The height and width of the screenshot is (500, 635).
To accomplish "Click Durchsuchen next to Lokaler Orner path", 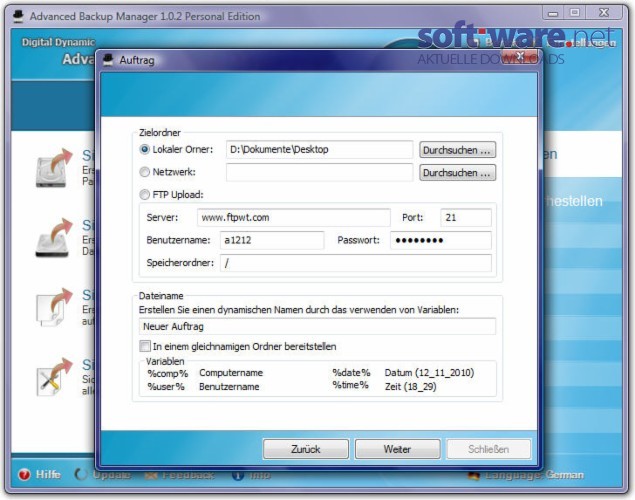I will pyautogui.click(x=457, y=150).
